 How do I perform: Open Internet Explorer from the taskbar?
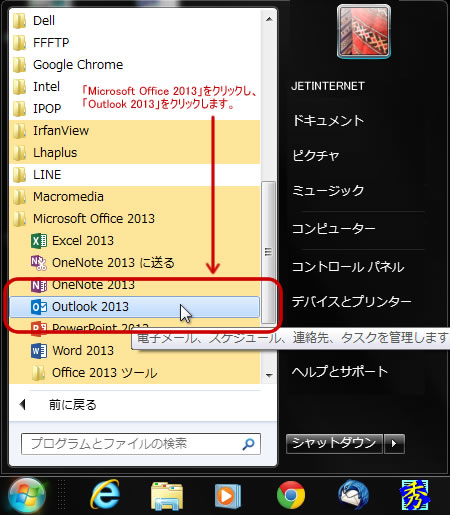tap(105, 495)
